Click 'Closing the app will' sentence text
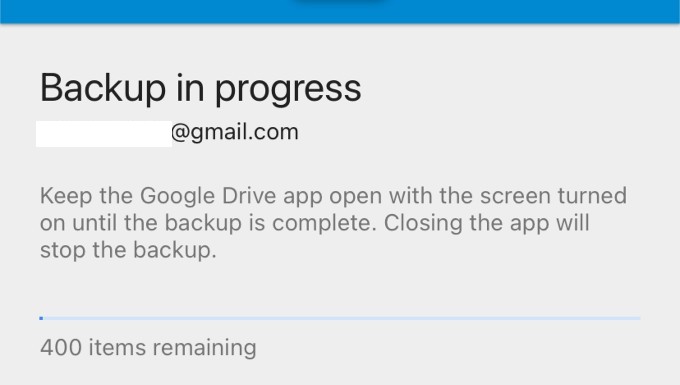Viewport: 680px width, 385px height. click(x=487, y=223)
